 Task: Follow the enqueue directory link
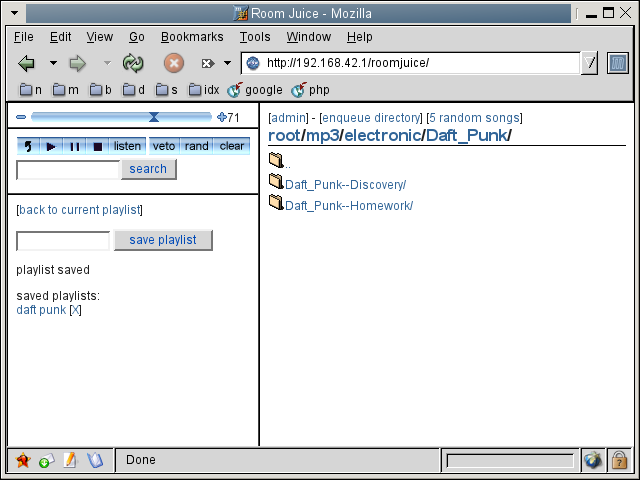(371, 118)
